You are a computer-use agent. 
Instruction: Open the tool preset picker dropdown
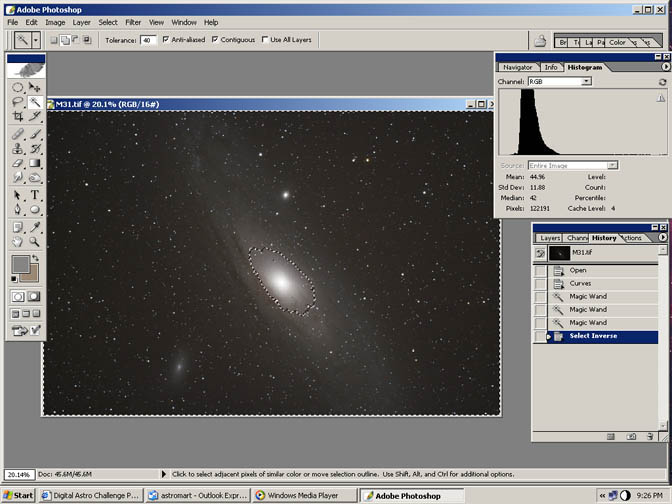point(36,41)
